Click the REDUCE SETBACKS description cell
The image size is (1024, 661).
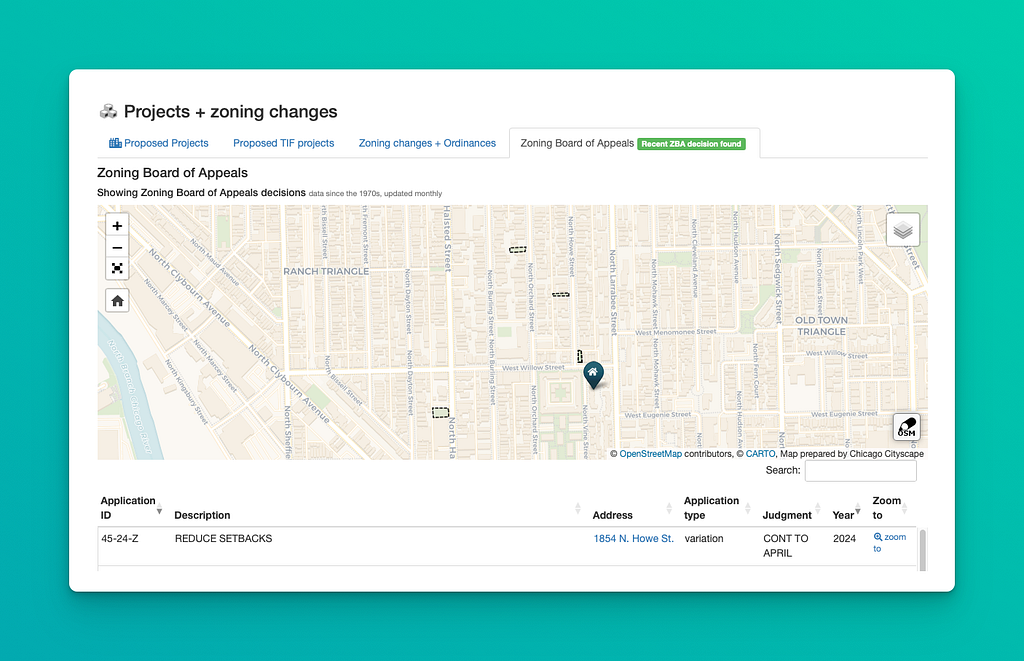pos(223,538)
